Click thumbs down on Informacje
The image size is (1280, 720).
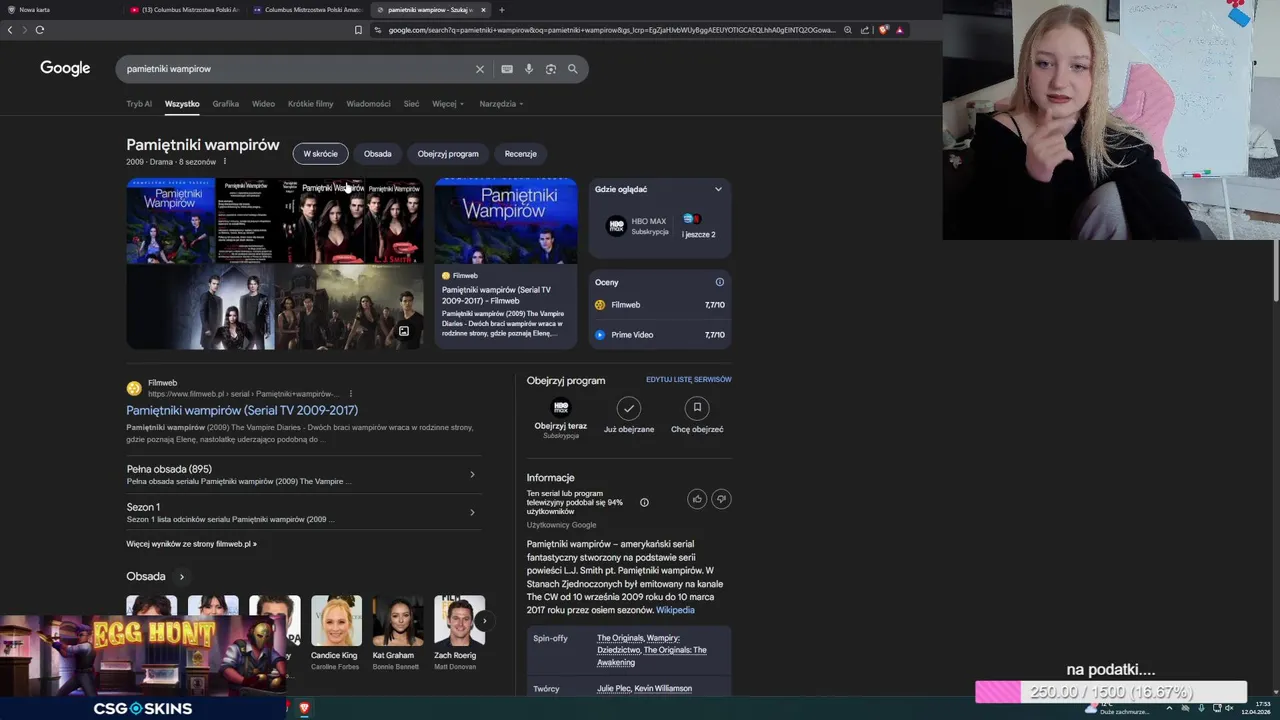pyautogui.click(x=721, y=499)
